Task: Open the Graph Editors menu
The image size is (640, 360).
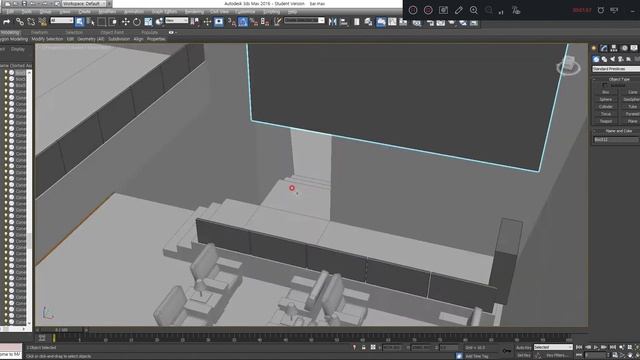Action: [x=164, y=12]
